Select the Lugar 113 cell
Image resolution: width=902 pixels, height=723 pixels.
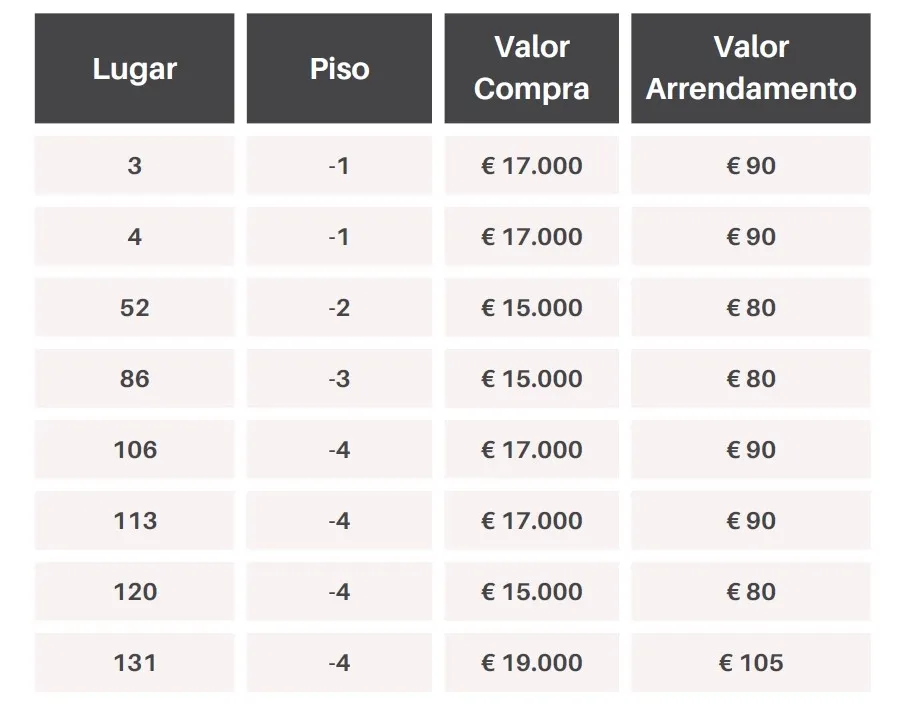point(134,521)
